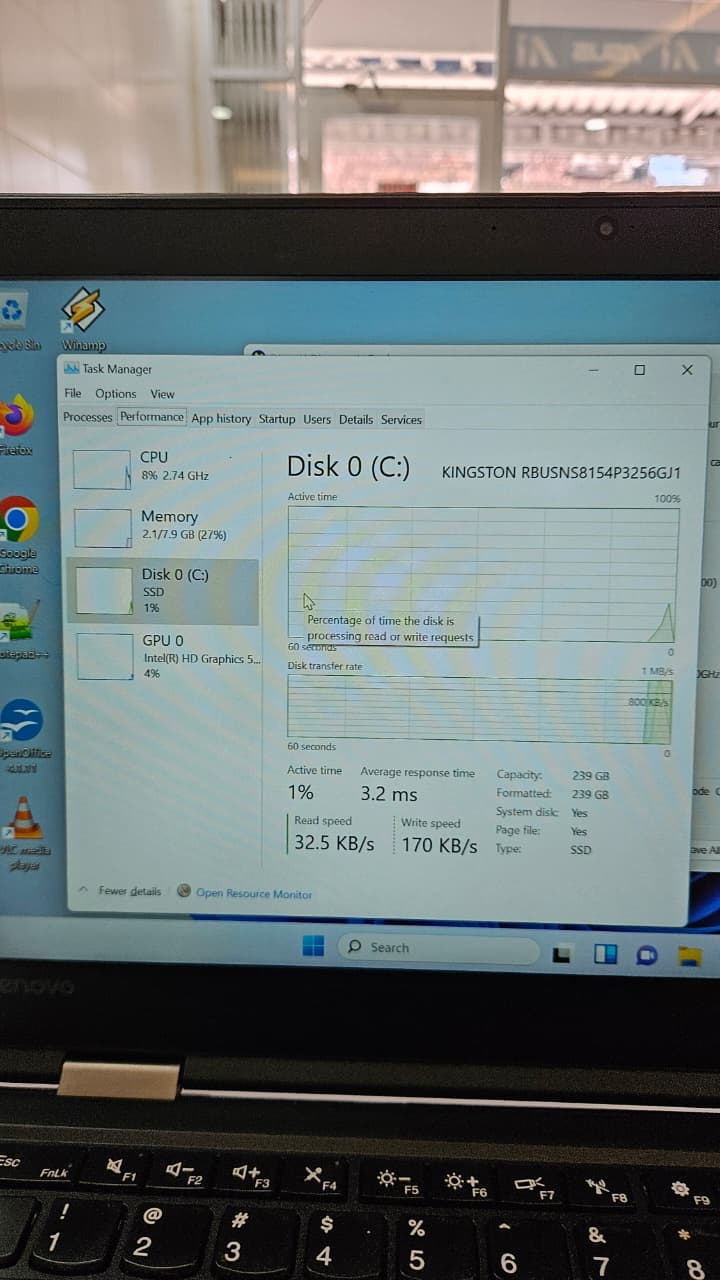
Task: Open File Explorer on the taskbar
Action: point(690,956)
